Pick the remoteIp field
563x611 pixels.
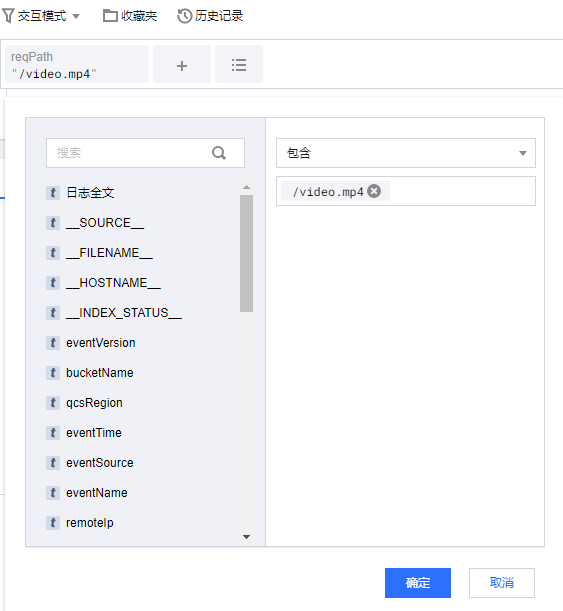[x=90, y=523]
